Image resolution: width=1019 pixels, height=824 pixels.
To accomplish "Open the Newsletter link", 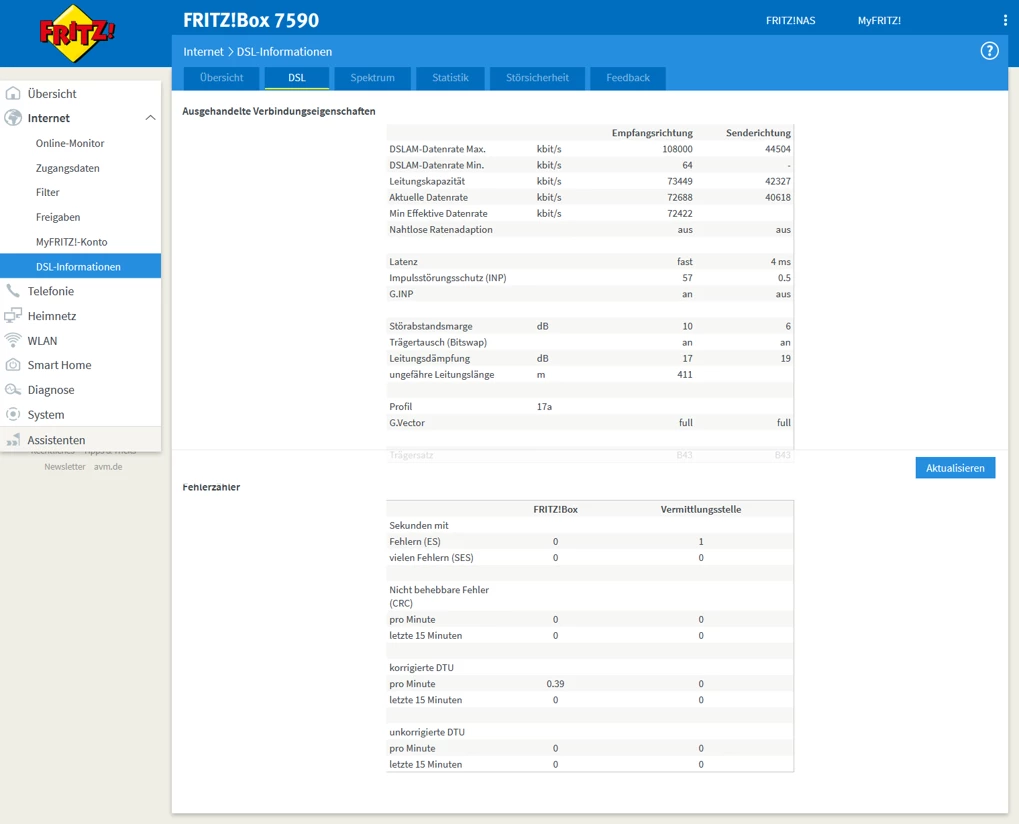I will 64,467.
